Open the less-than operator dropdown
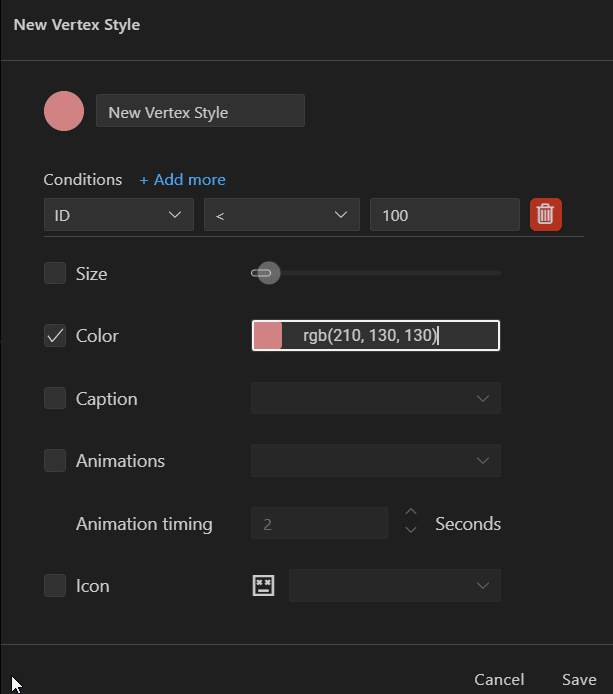613x694 pixels. [x=281, y=215]
